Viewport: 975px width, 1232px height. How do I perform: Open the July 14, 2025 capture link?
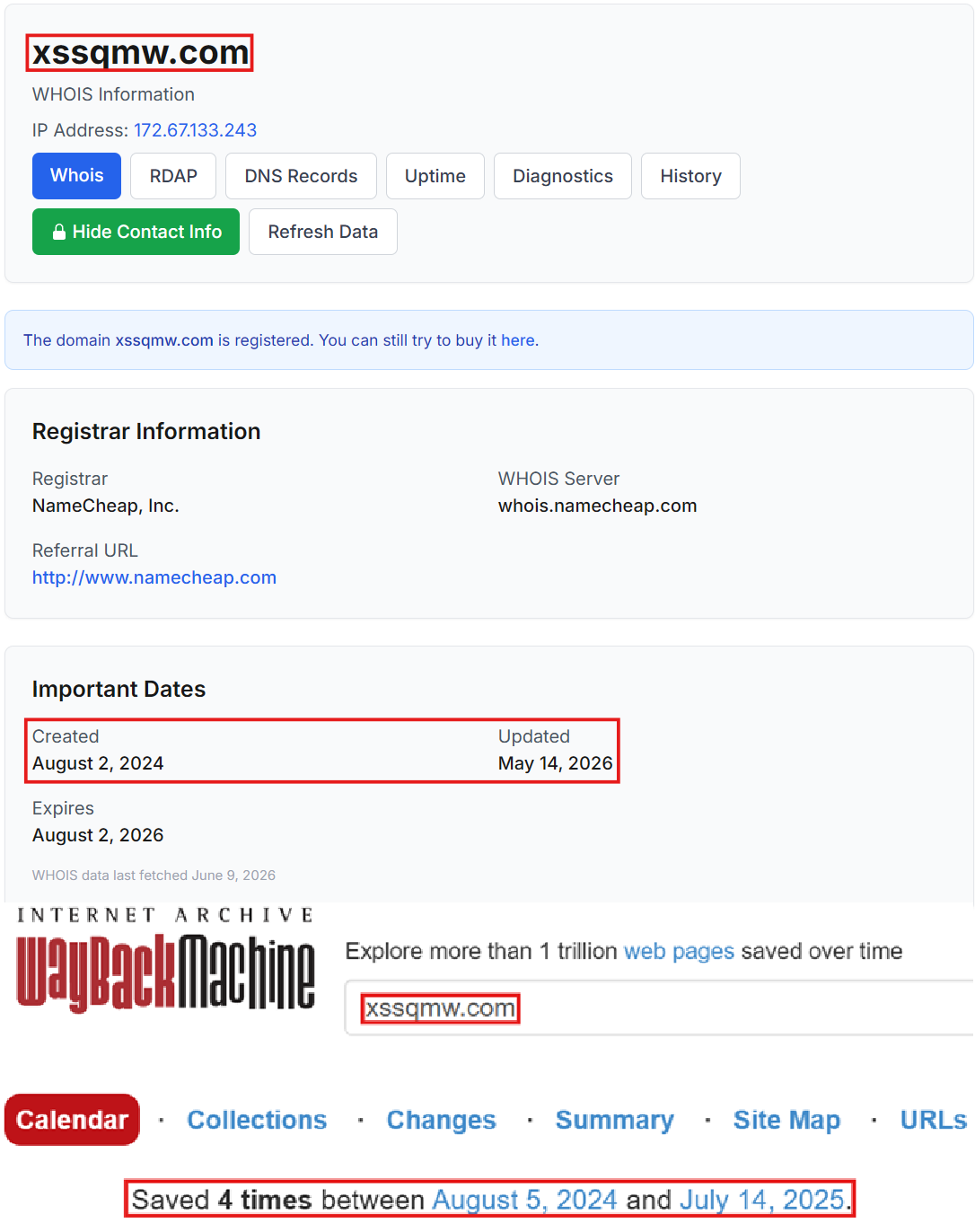(x=762, y=1200)
